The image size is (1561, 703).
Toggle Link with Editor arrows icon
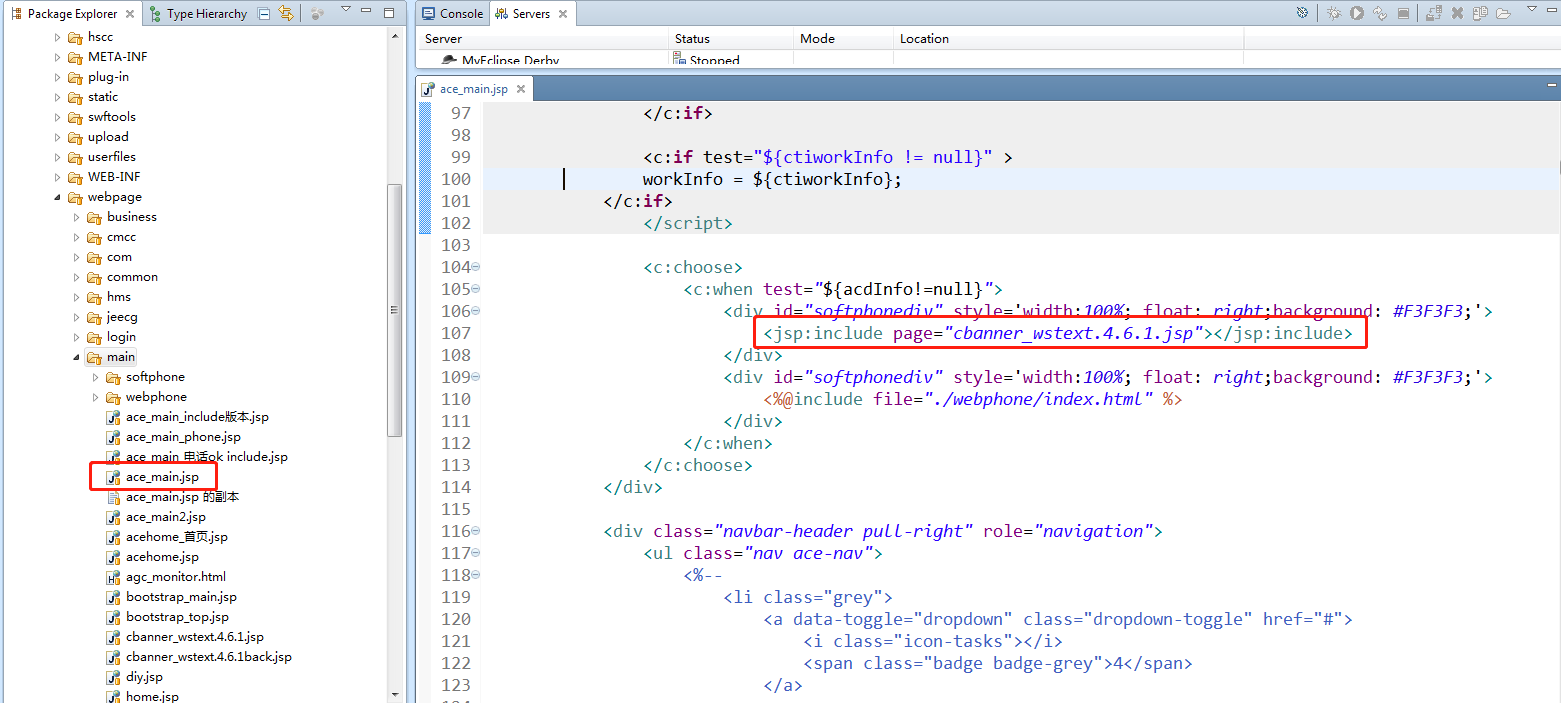coord(287,13)
